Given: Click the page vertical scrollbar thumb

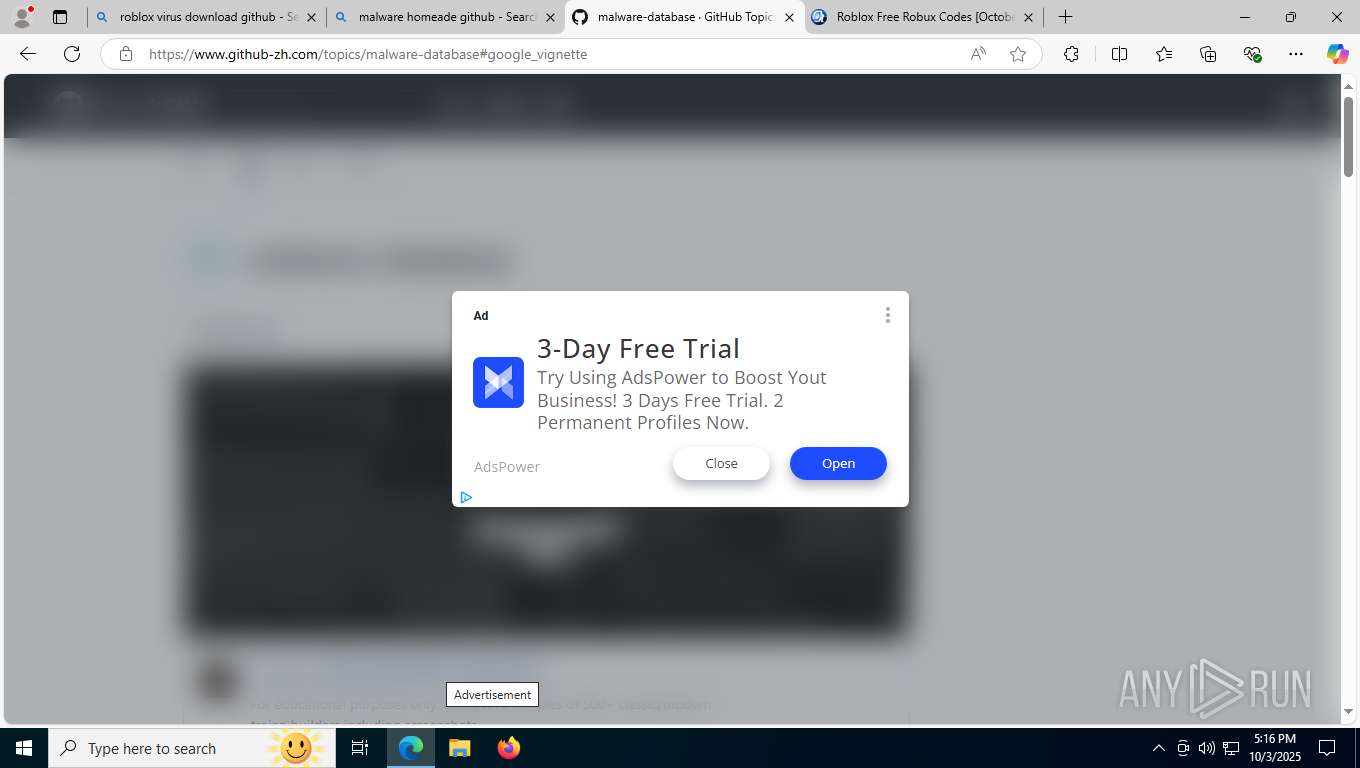Looking at the screenshot, I should (1348, 135).
